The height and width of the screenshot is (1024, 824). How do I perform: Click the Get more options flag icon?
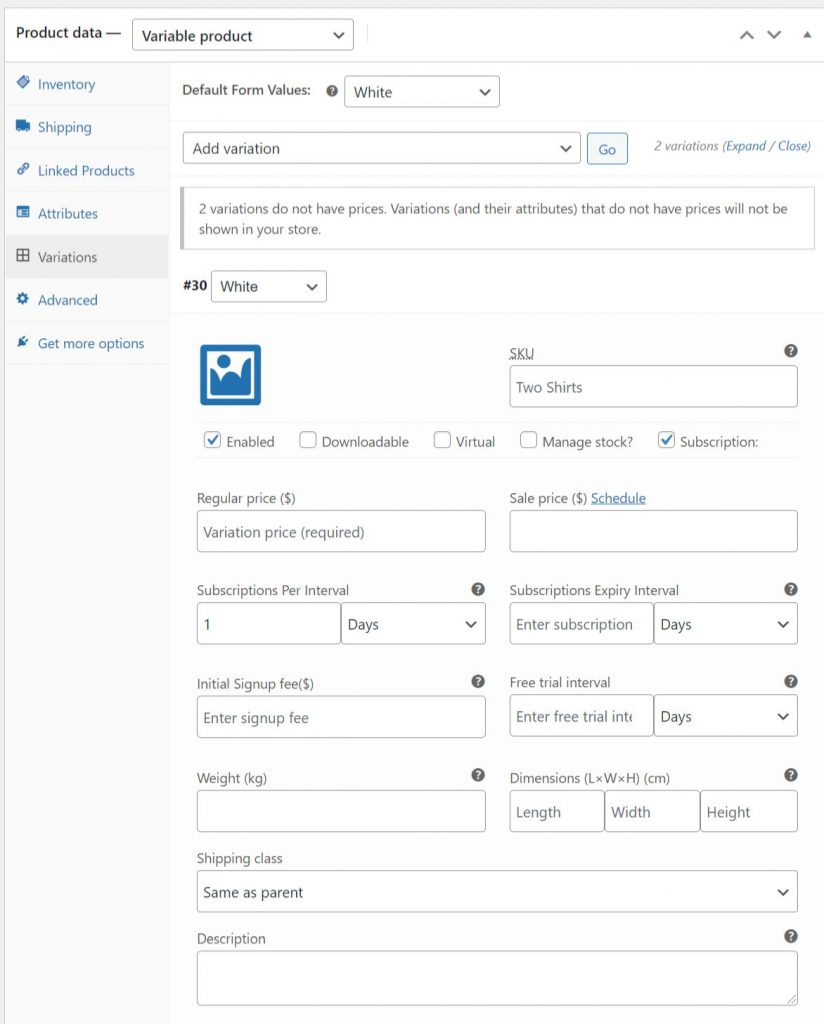pos(22,341)
